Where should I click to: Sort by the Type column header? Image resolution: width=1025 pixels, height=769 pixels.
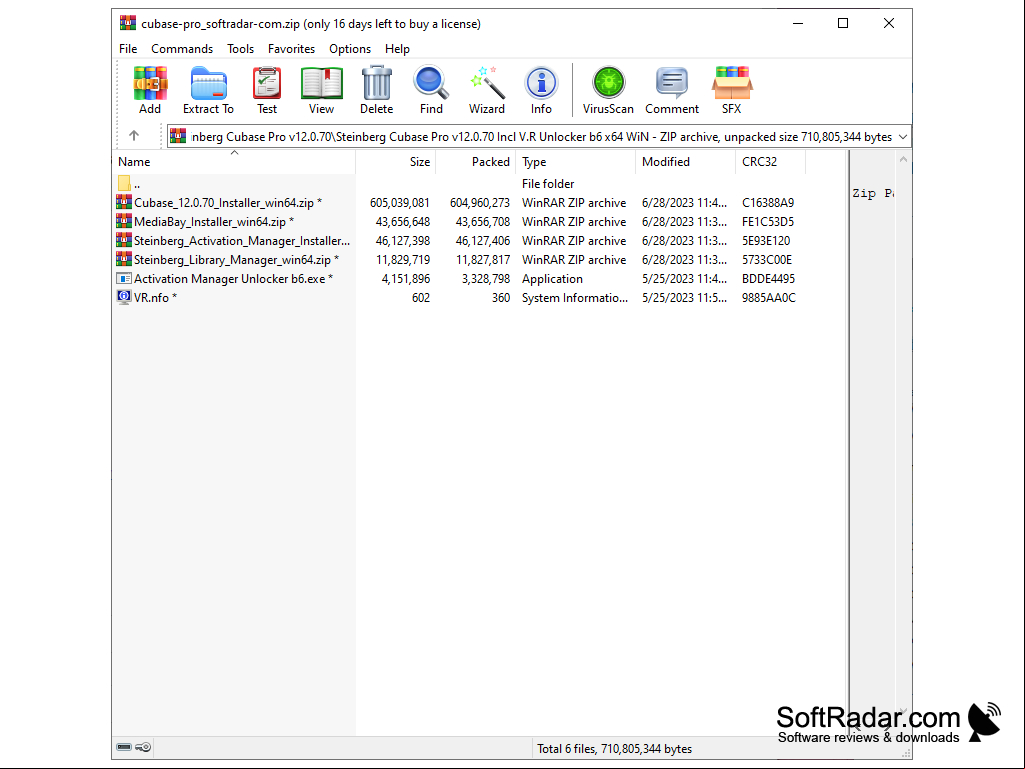coord(575,162)
